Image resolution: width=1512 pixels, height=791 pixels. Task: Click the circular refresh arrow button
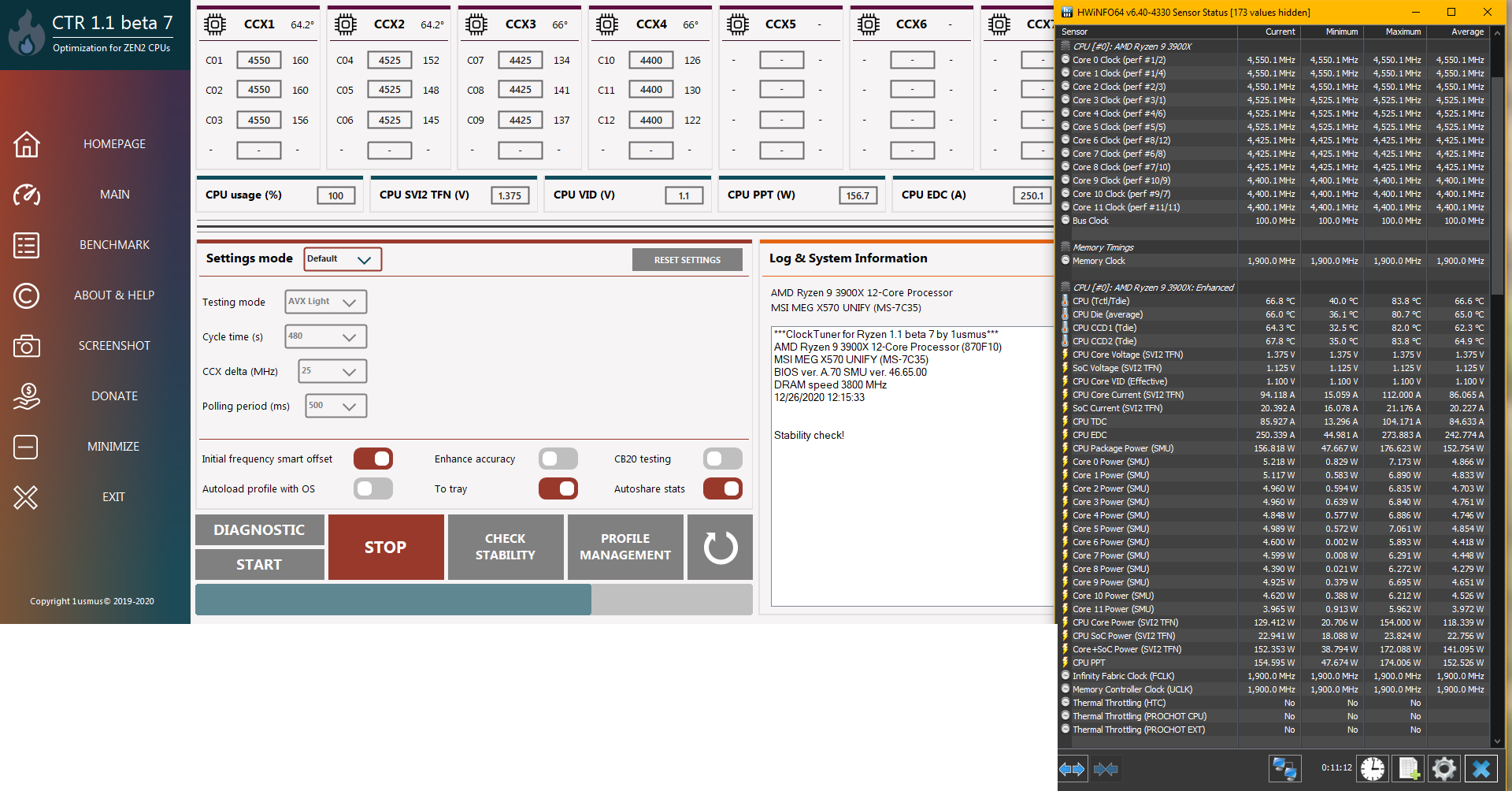(x=720, y=548)
